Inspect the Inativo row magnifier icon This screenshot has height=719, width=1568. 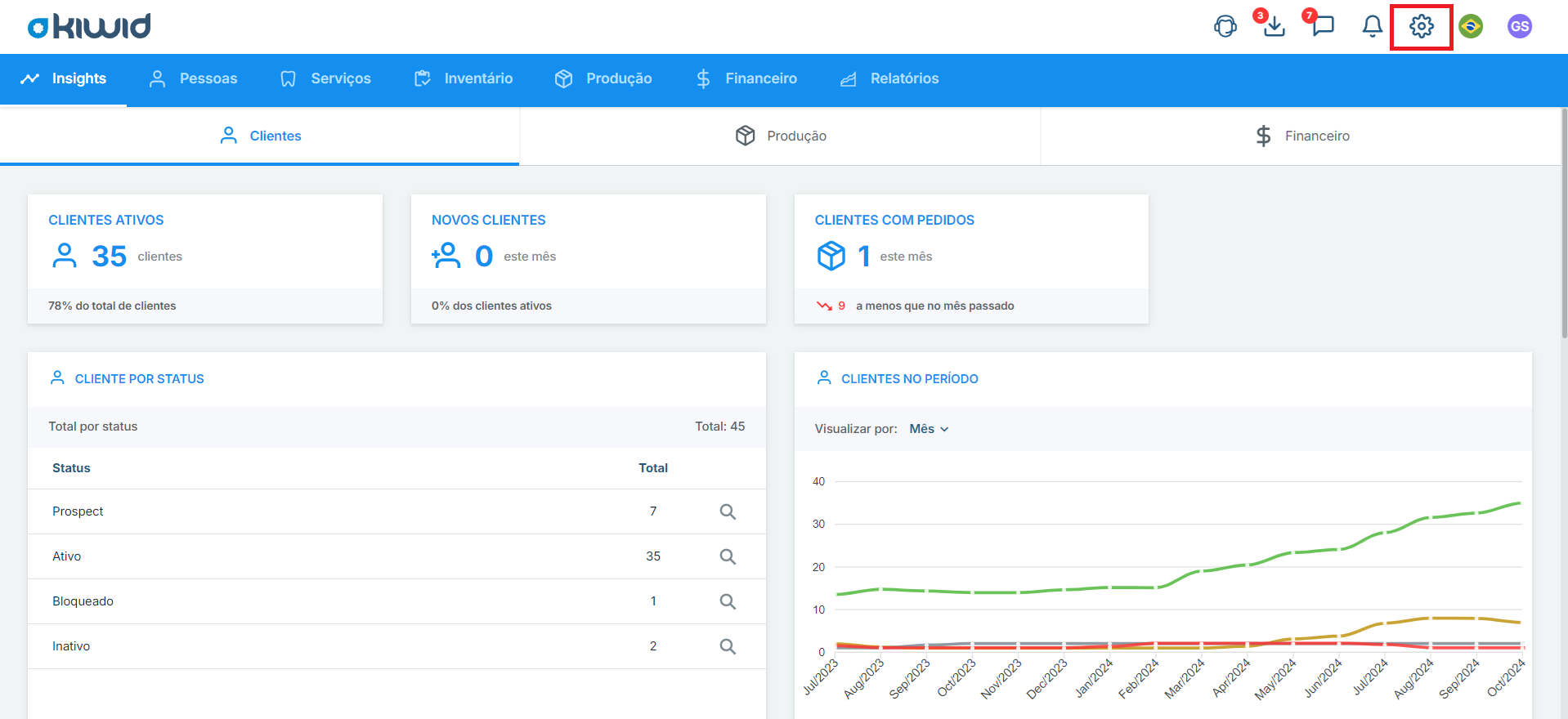tap(728, 646)
